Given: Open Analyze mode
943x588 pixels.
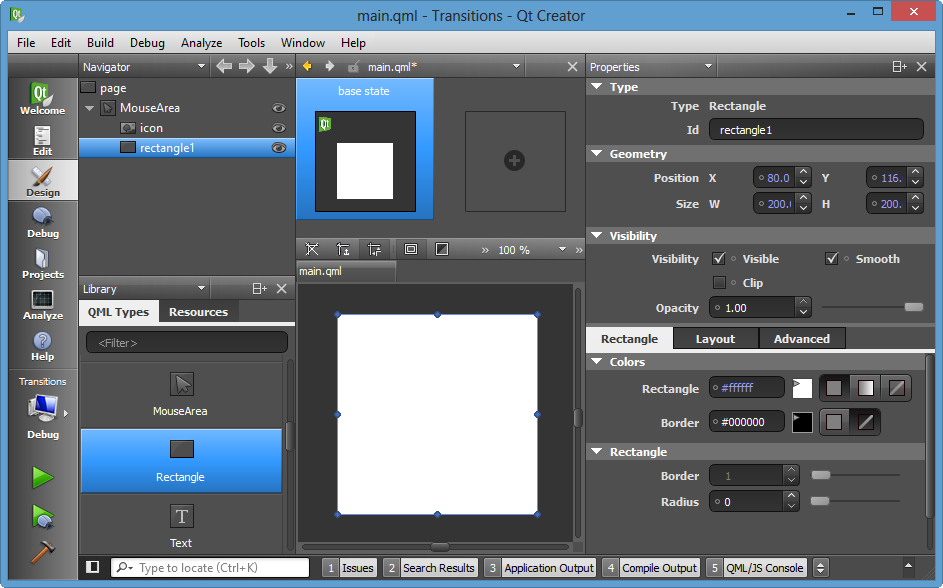Looking at the screenshot, I should click(43, 304).
